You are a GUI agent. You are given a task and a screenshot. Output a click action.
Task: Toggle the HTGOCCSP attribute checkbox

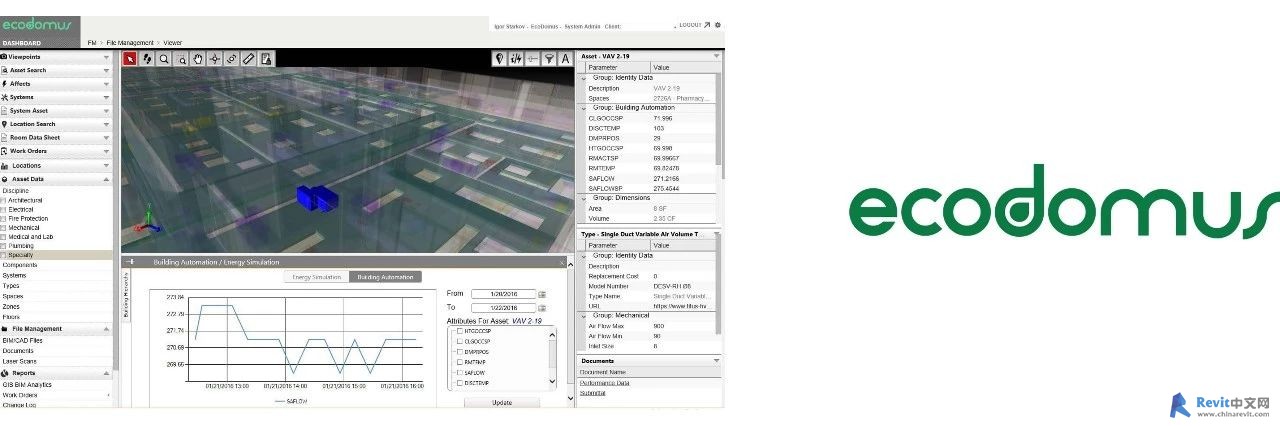tap(459, 331)
